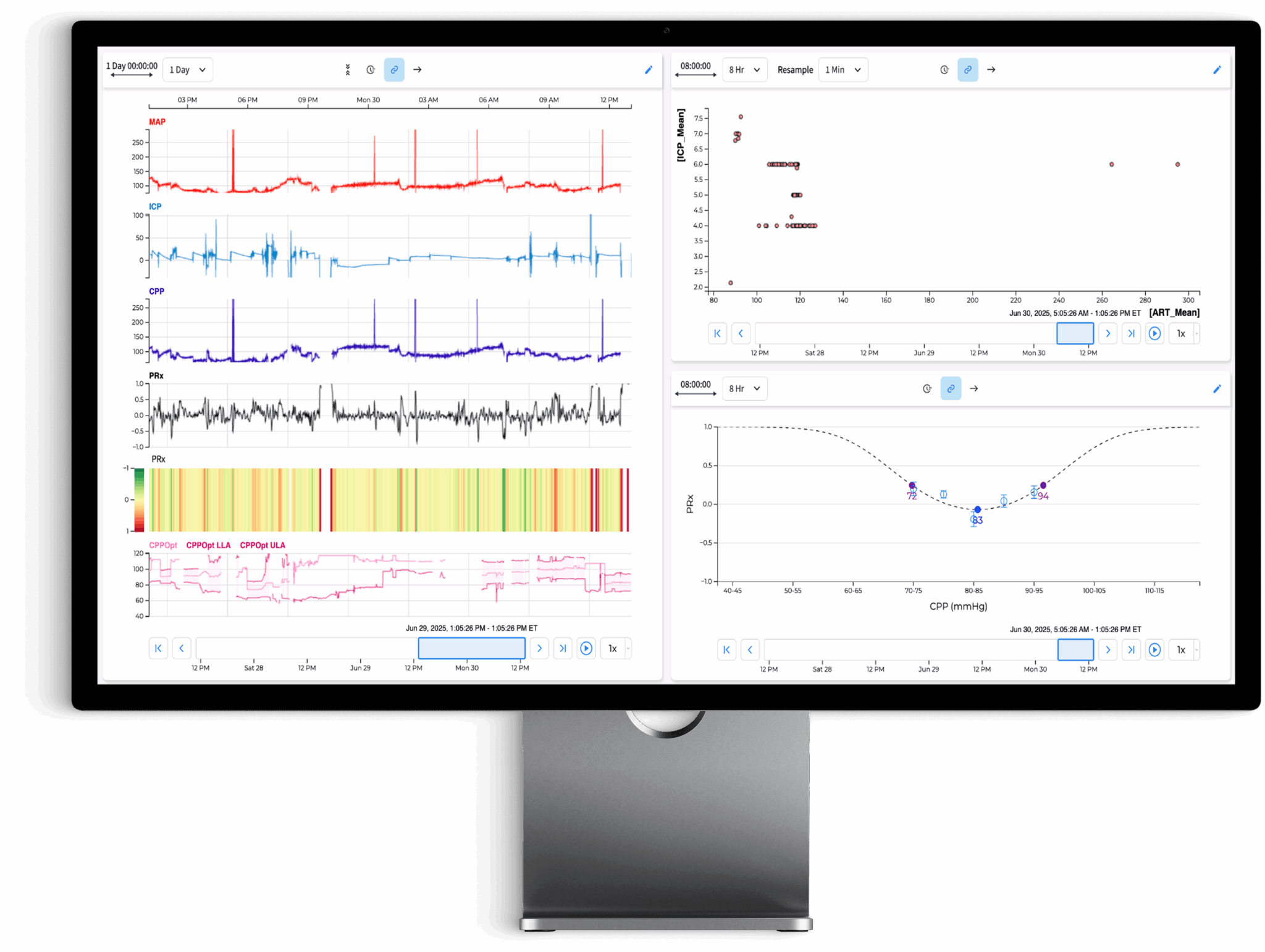Enable the link icon toggle in the left panel toolbar
Viewport: 1265px width, 952px height.
tap(394, 70)
